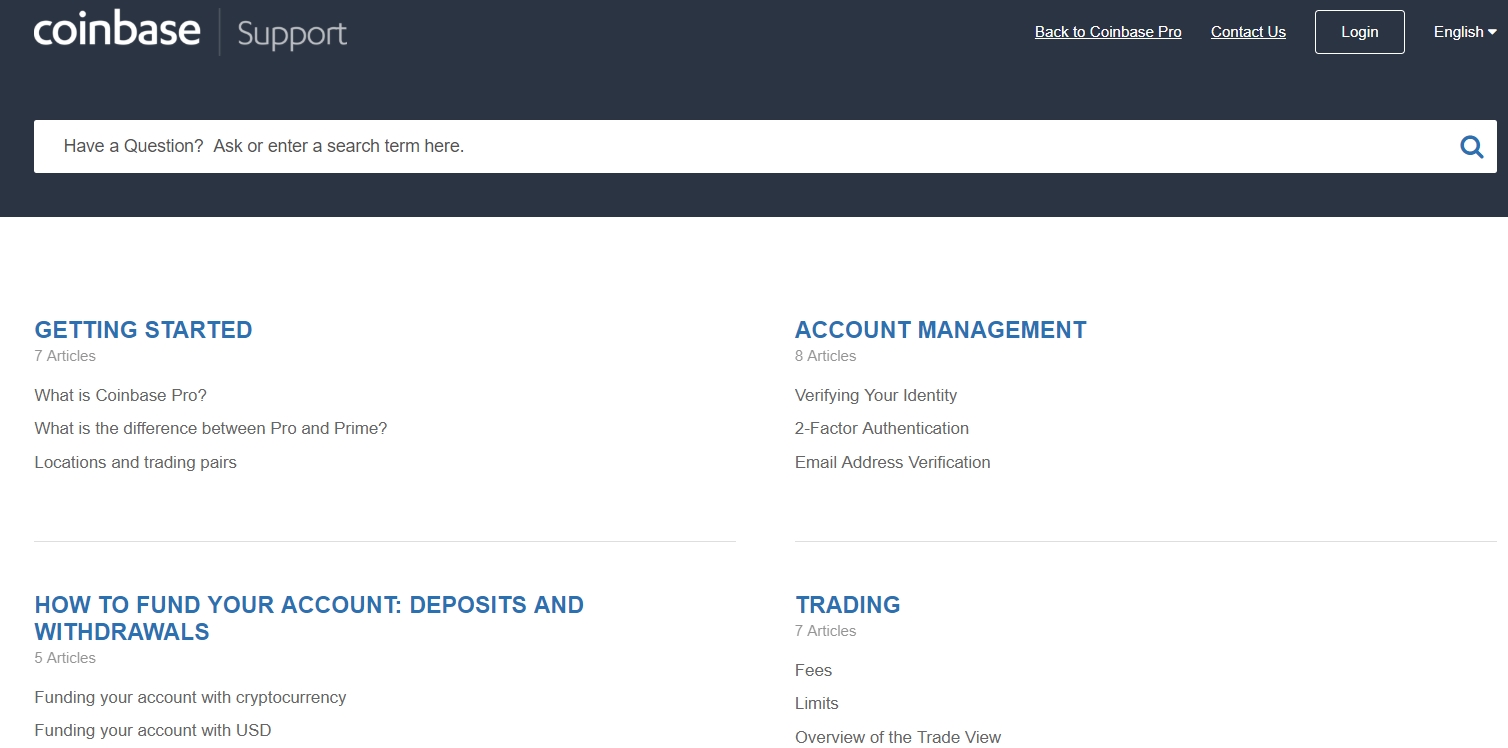Image resolution: width=1508 pixels, height=748 pixels.
Task: Go back to Coinbase Pro
Action: click(1108, 32)
